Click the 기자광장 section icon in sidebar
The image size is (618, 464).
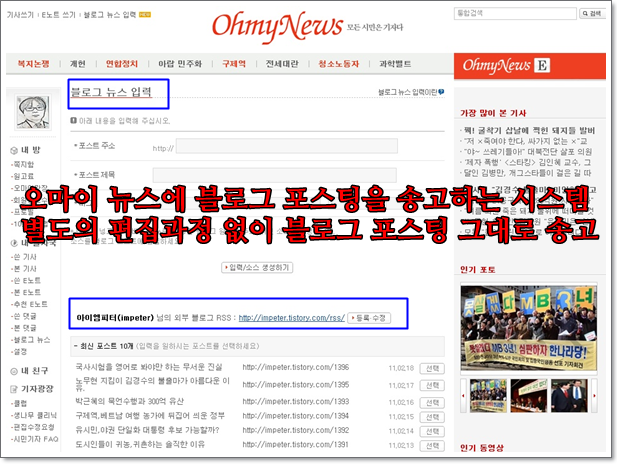point(14,389)
